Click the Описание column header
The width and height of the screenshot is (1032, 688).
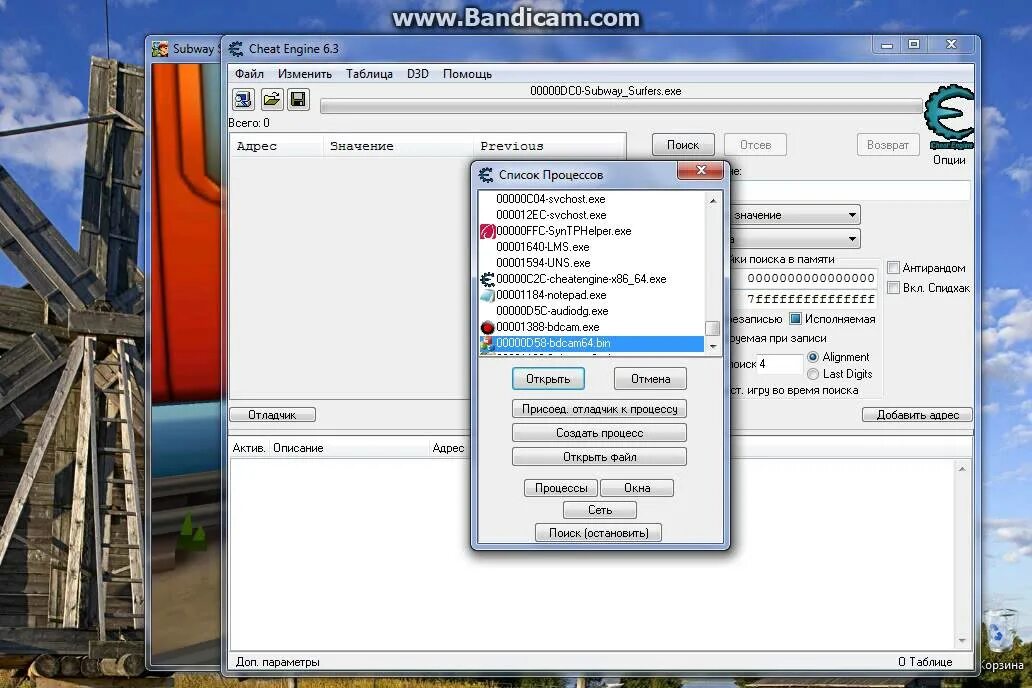349,448
